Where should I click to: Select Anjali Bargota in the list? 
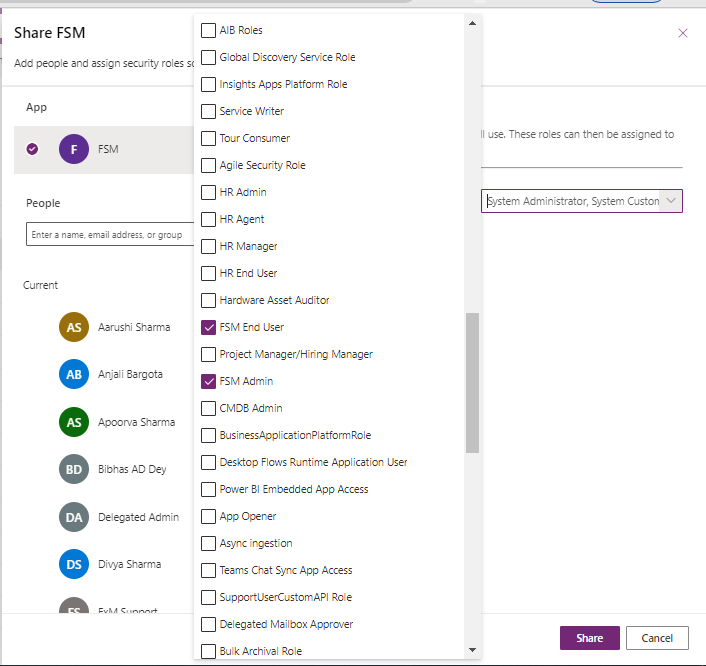tap(130, 374)
